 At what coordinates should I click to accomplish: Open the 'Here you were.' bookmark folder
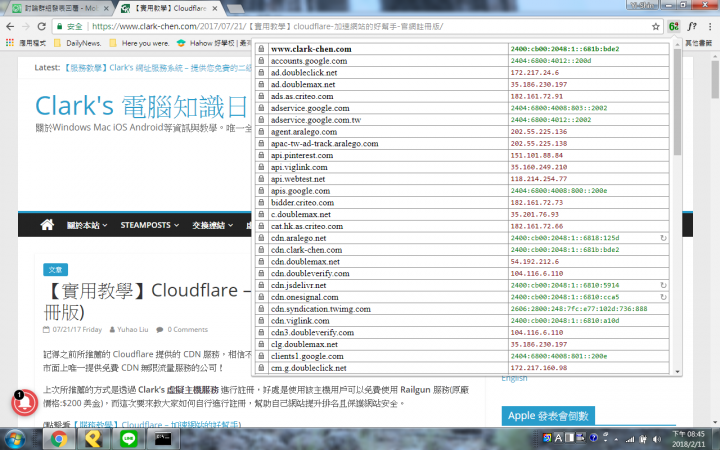(x=140, y=43)
